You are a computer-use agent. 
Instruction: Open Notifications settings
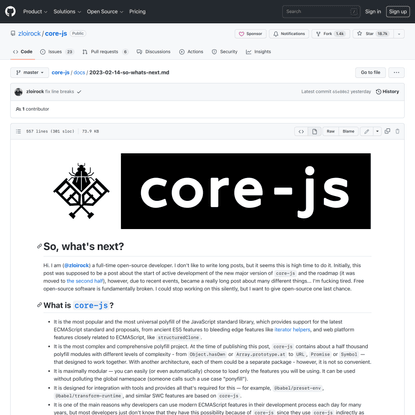[289, 34]
